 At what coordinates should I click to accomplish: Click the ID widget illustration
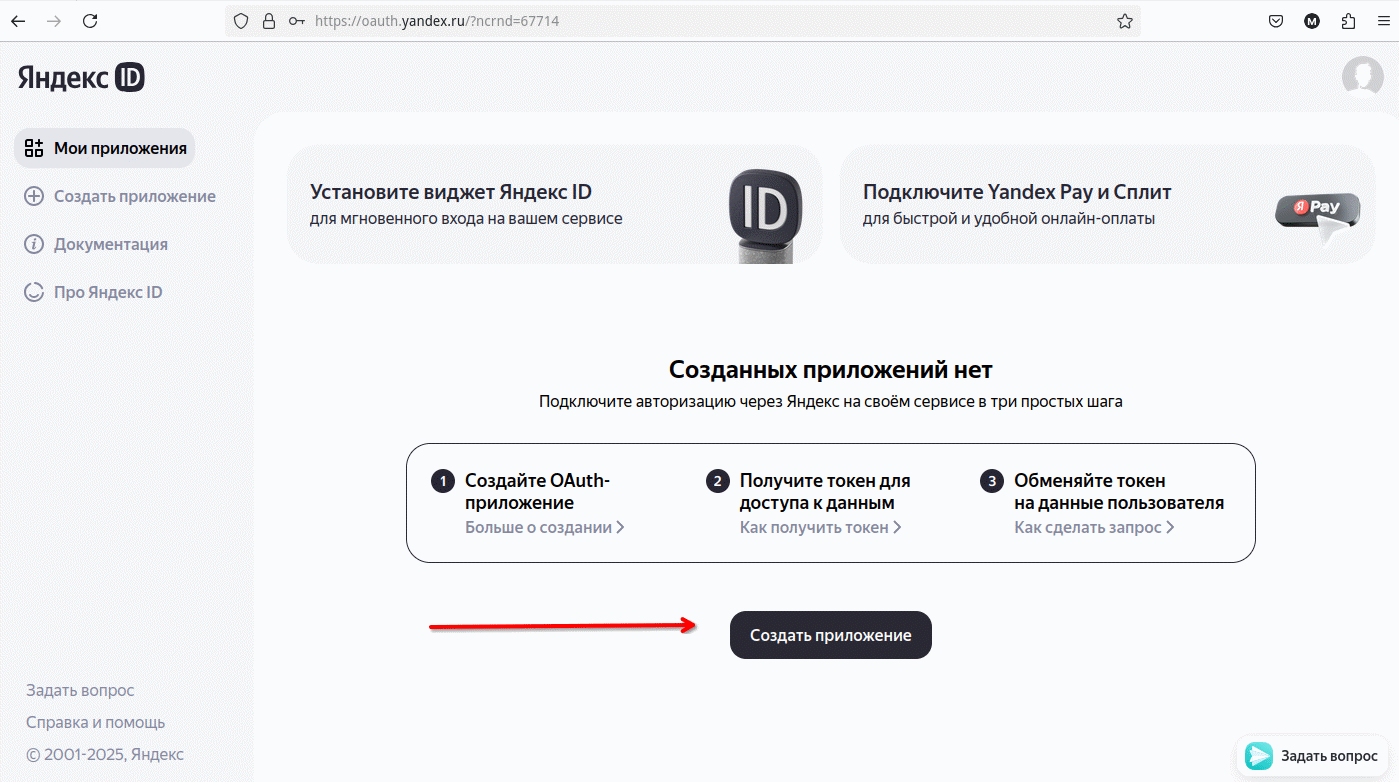765,215
